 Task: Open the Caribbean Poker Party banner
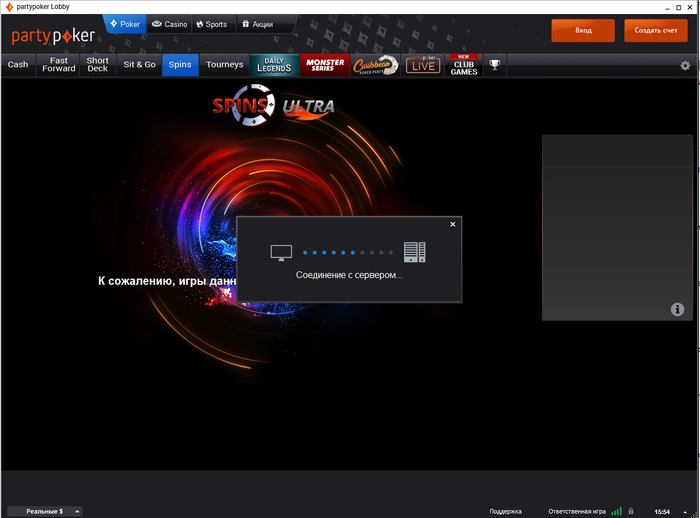(375, 65)
